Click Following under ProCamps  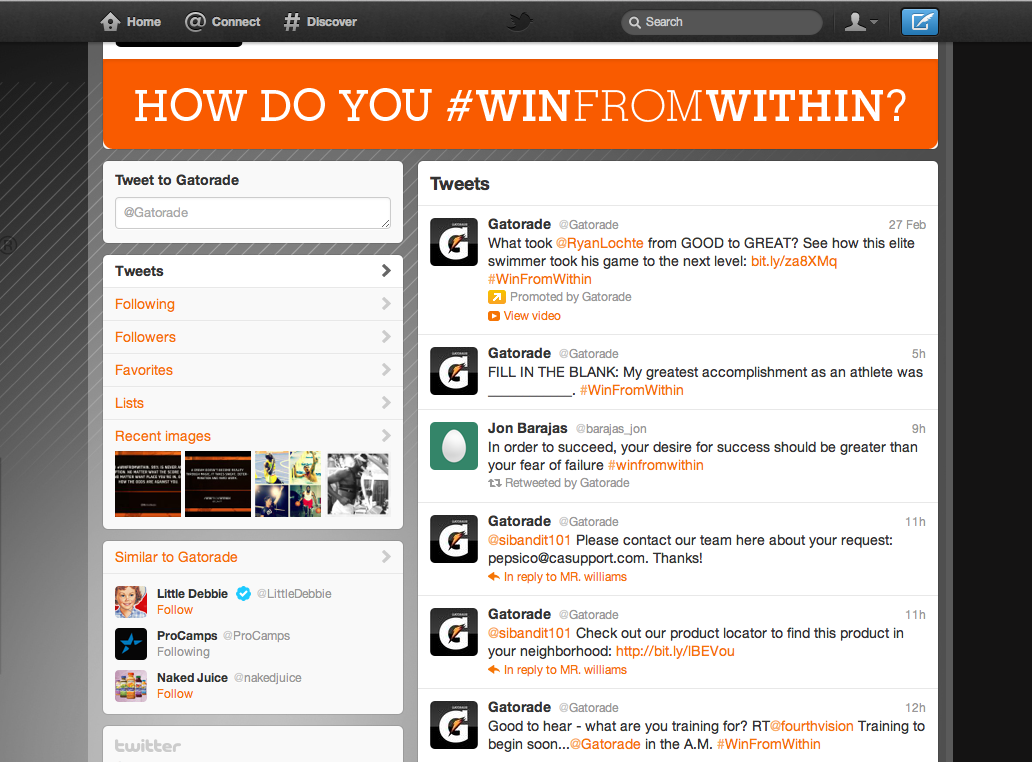click(184, 652)
